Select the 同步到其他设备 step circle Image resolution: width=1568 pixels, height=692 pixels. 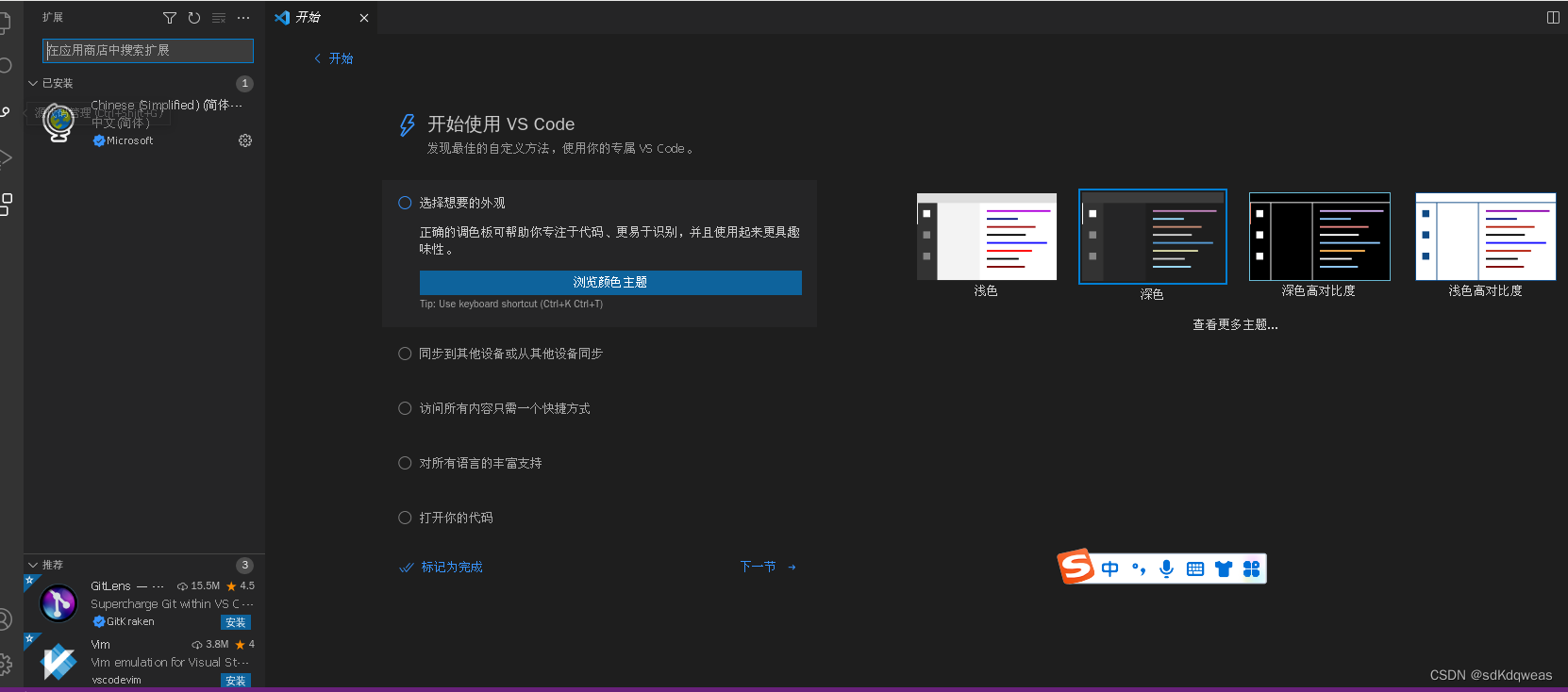tap(405, 354)
